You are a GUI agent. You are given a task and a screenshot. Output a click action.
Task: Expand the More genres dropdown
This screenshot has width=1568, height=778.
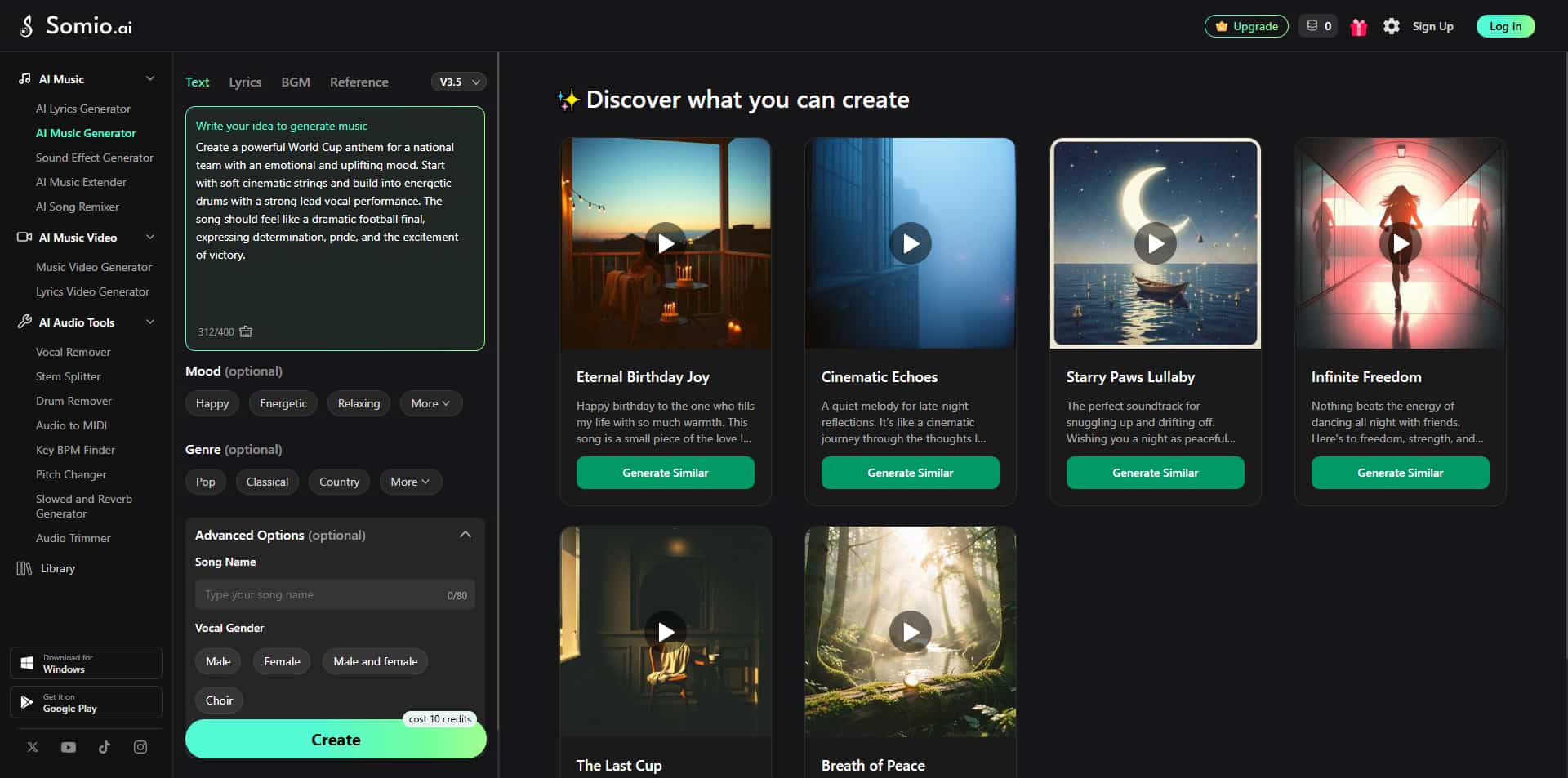click(x=411, y=482)
